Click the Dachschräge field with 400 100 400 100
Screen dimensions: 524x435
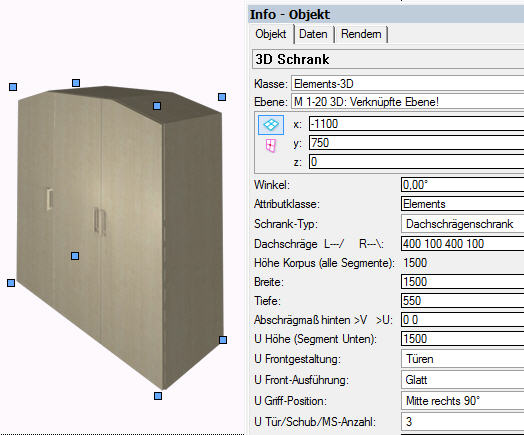[x=463, y=244]
